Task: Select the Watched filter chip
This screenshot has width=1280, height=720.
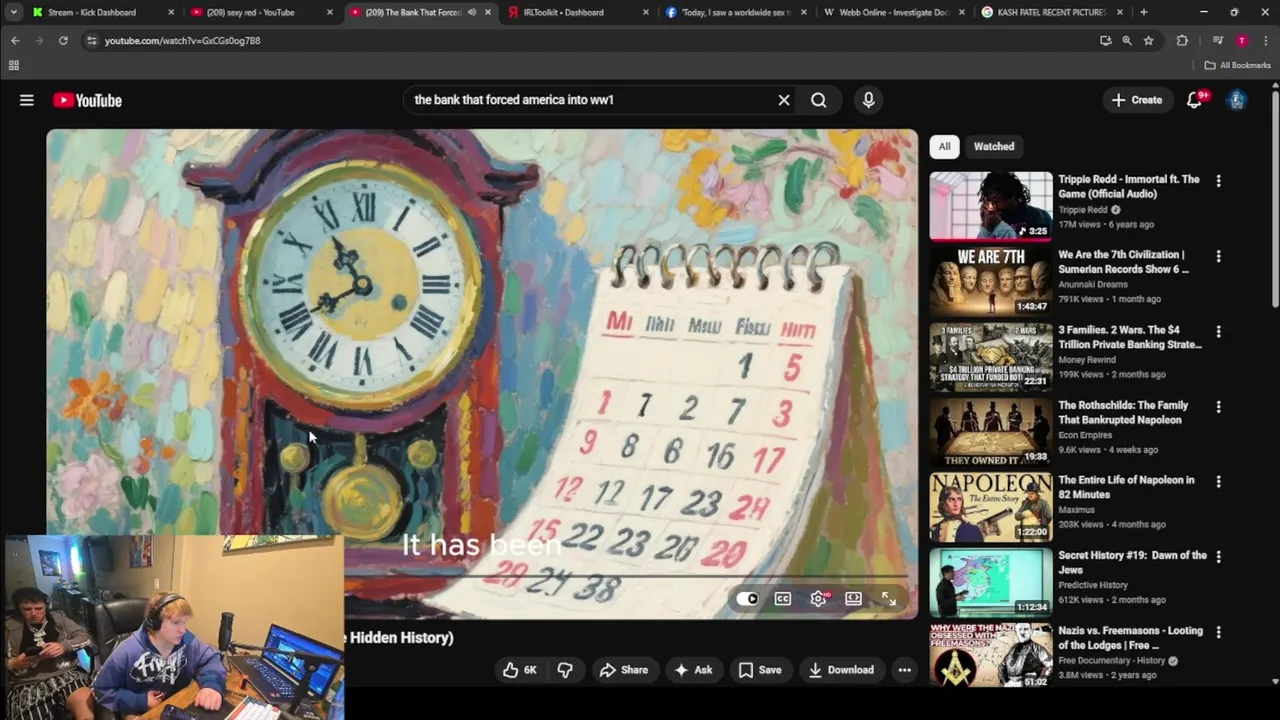Action: pyautogui.click(x=994, y=146)
